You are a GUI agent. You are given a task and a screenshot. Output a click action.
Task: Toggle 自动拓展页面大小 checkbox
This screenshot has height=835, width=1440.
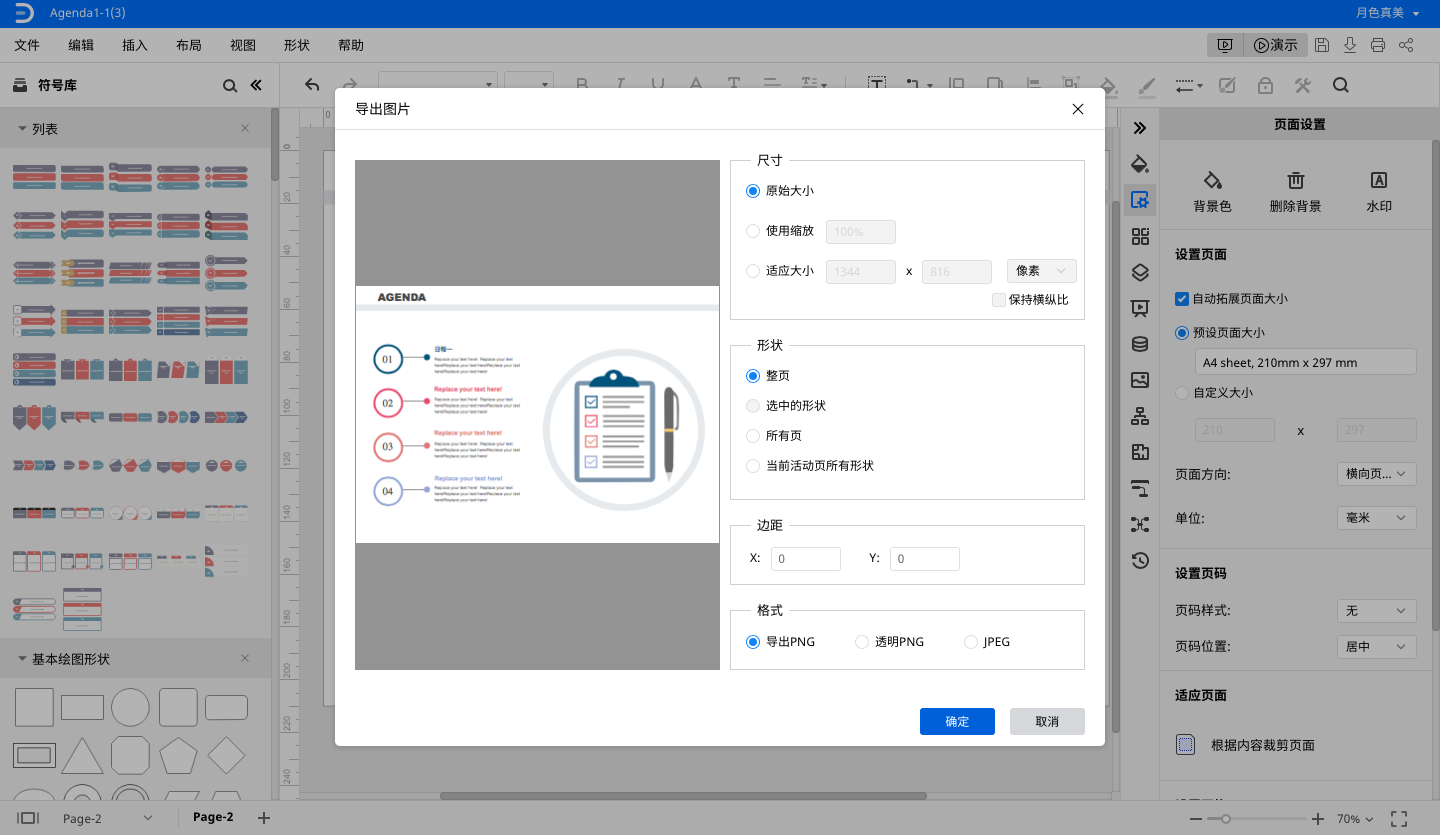point(1182,299)
